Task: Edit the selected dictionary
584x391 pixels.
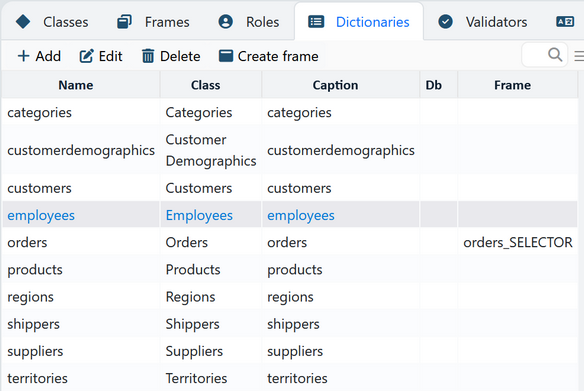Action: point(101,56)
